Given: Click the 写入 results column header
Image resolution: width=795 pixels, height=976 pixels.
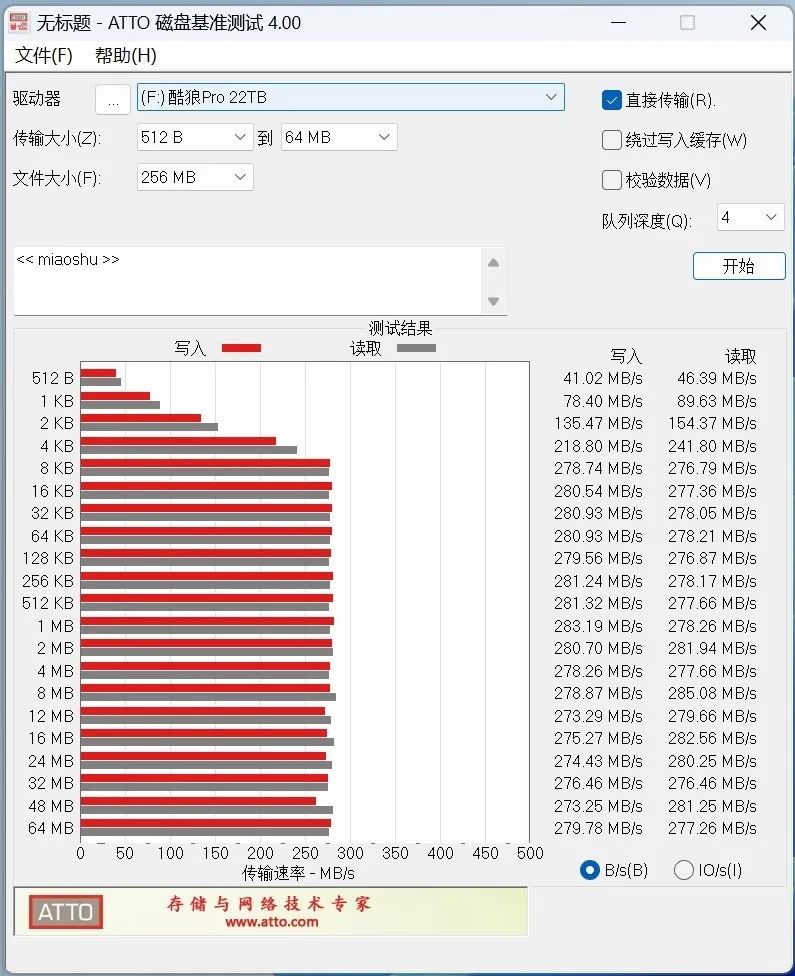Looking at the screenshot, I should pos(626,356).
